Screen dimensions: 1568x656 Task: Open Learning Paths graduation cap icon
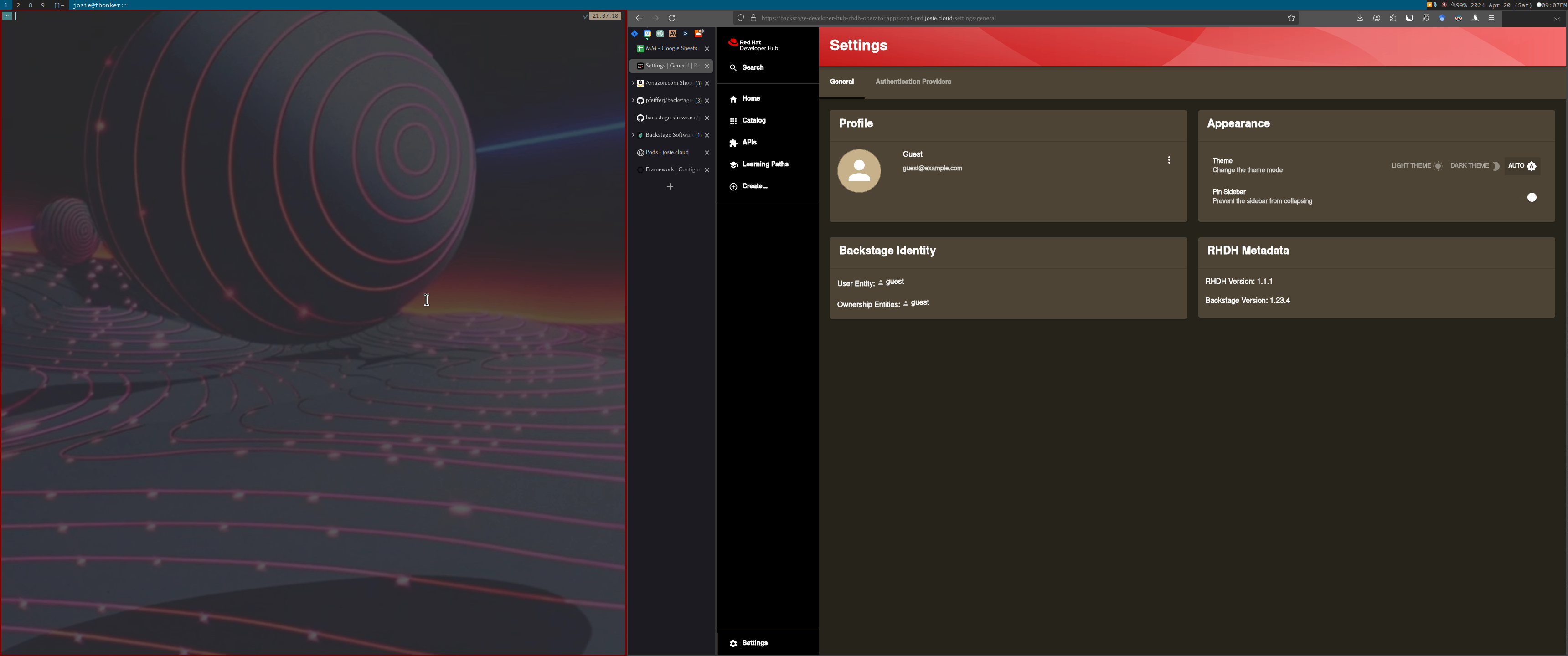pos(733,164)
